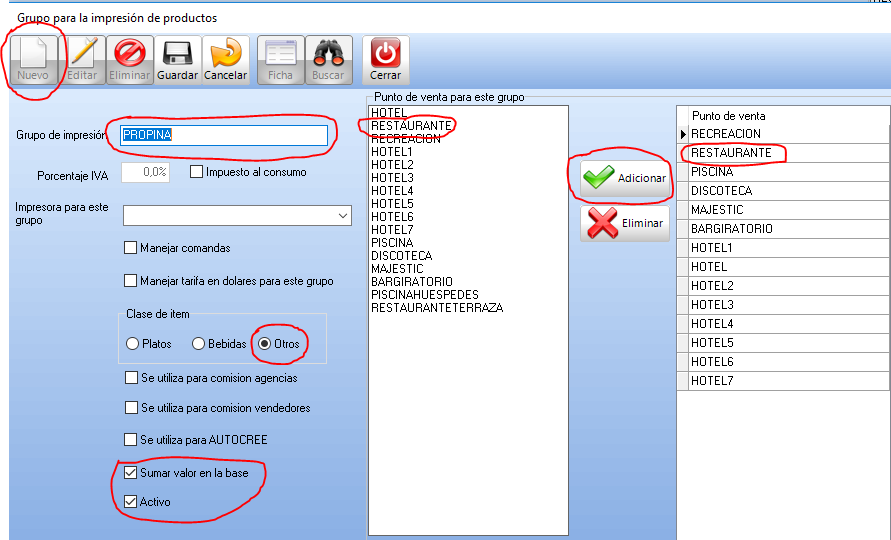The image size is (891, 540).
Task: Select PISCINA in the left list
Action: click(392, 243)
